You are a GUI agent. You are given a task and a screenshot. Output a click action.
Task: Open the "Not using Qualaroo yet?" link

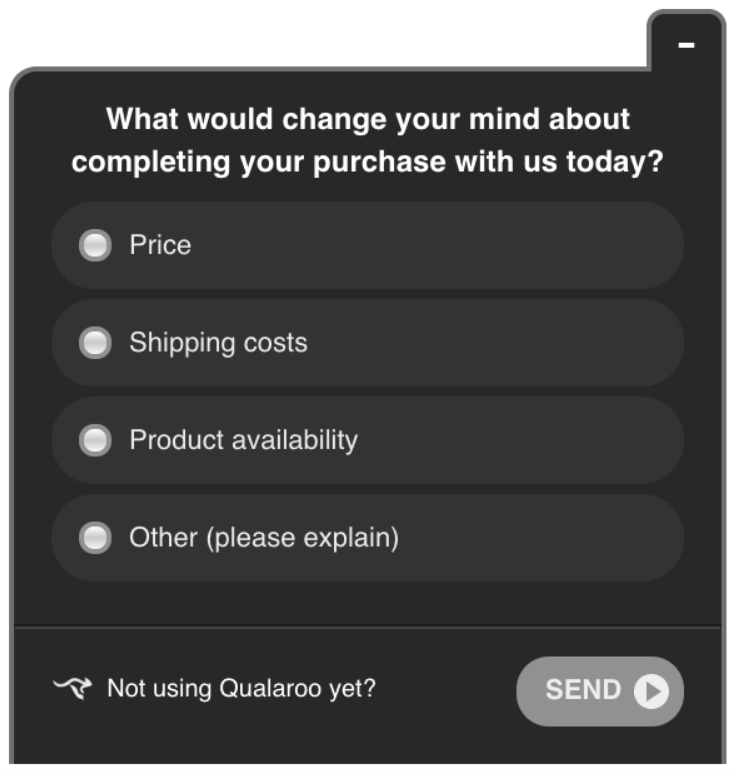241,689
